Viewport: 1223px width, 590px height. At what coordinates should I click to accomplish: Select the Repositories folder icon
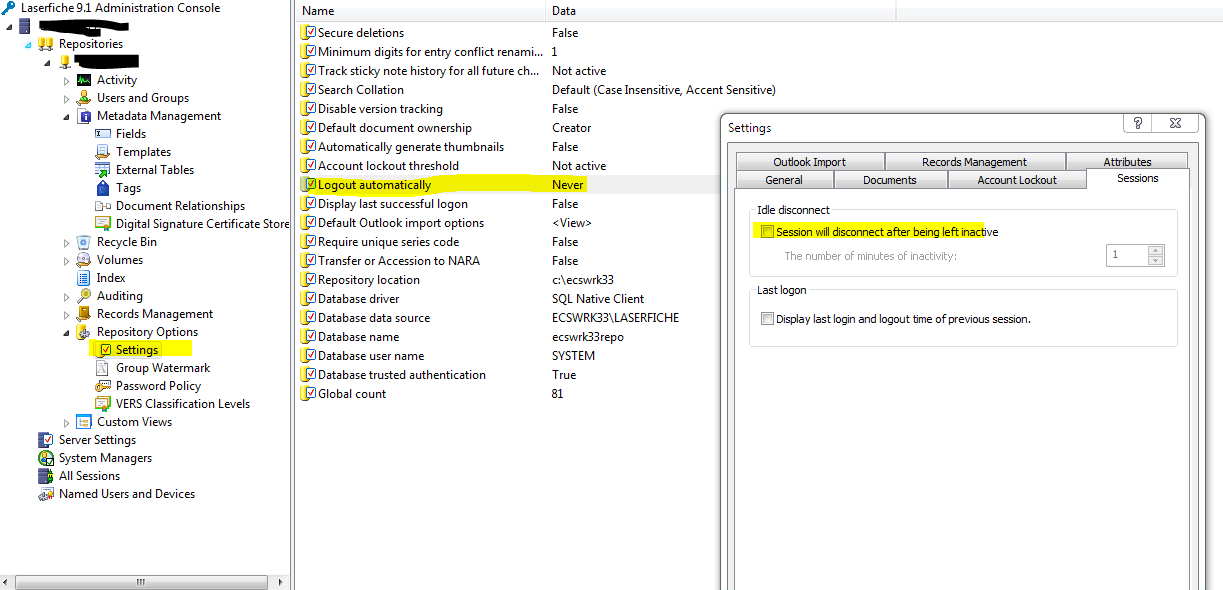click(46, 44)
